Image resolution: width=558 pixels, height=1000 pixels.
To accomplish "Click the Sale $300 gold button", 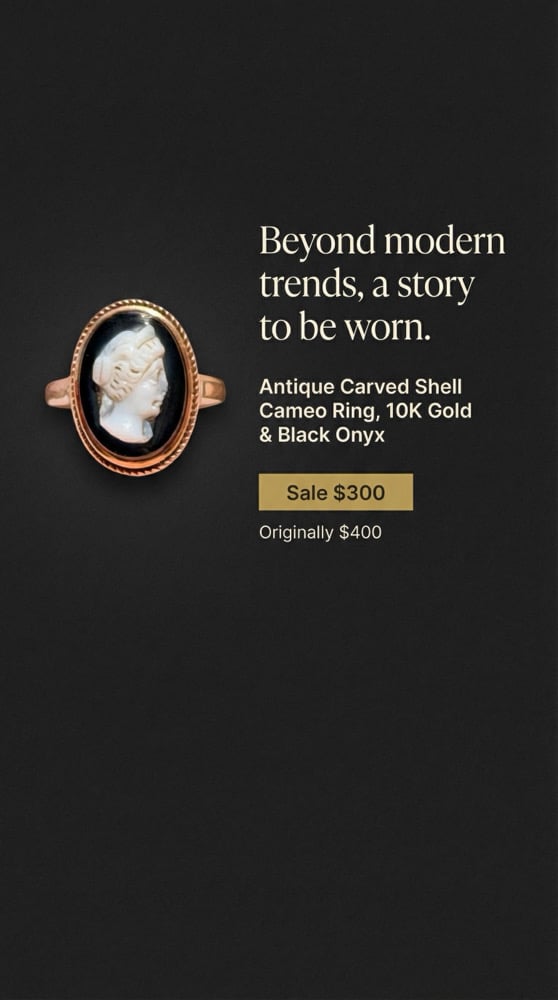I will (335, 492).
